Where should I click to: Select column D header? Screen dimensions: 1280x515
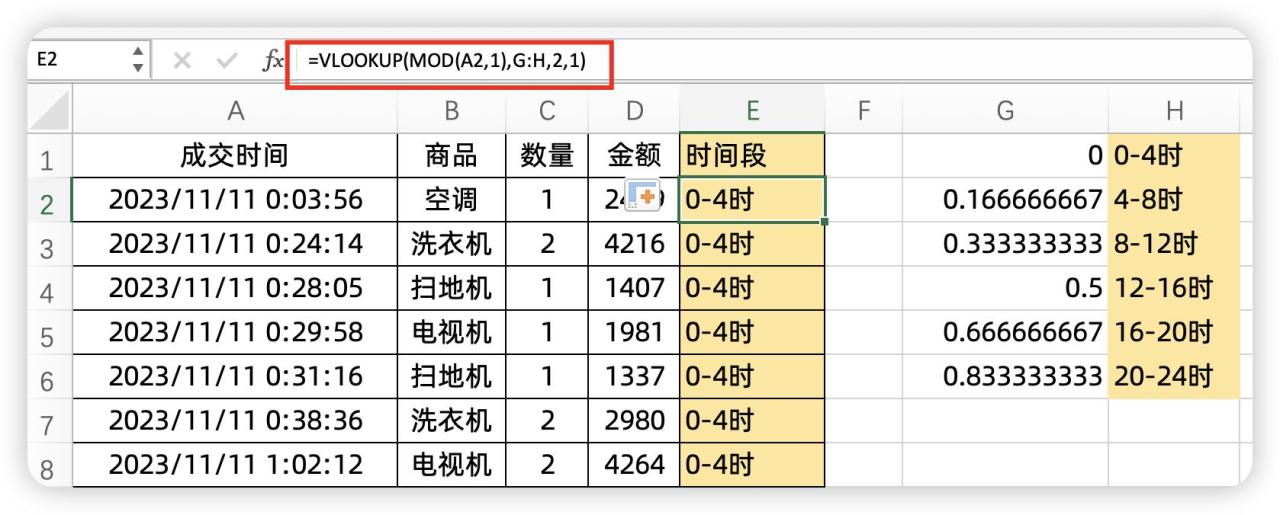pyautogui.click(x=634, y=108)
